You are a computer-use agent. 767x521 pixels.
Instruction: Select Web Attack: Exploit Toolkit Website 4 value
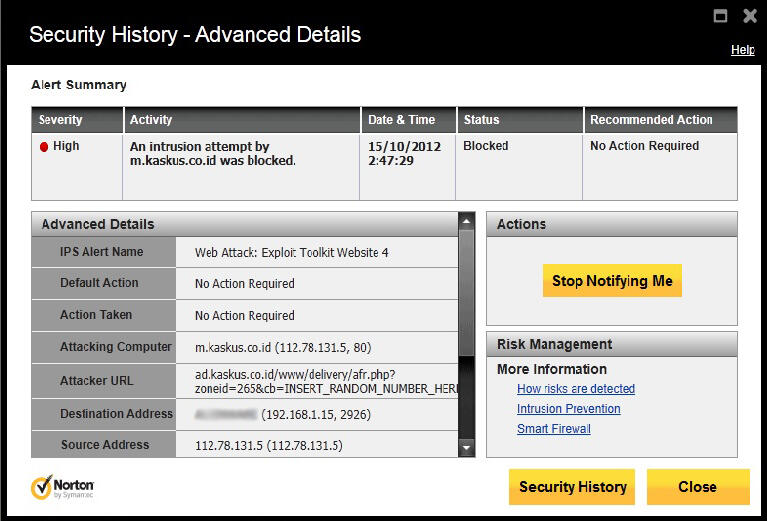[x=292, y=252]
